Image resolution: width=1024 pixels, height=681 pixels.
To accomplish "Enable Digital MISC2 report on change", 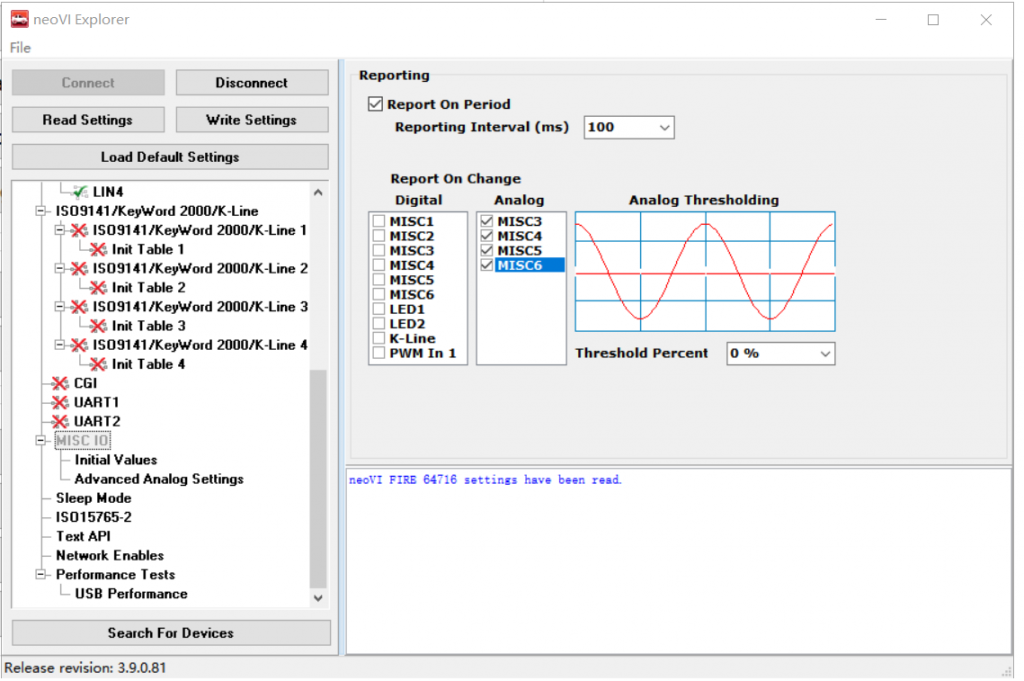I will coord(379,236).
